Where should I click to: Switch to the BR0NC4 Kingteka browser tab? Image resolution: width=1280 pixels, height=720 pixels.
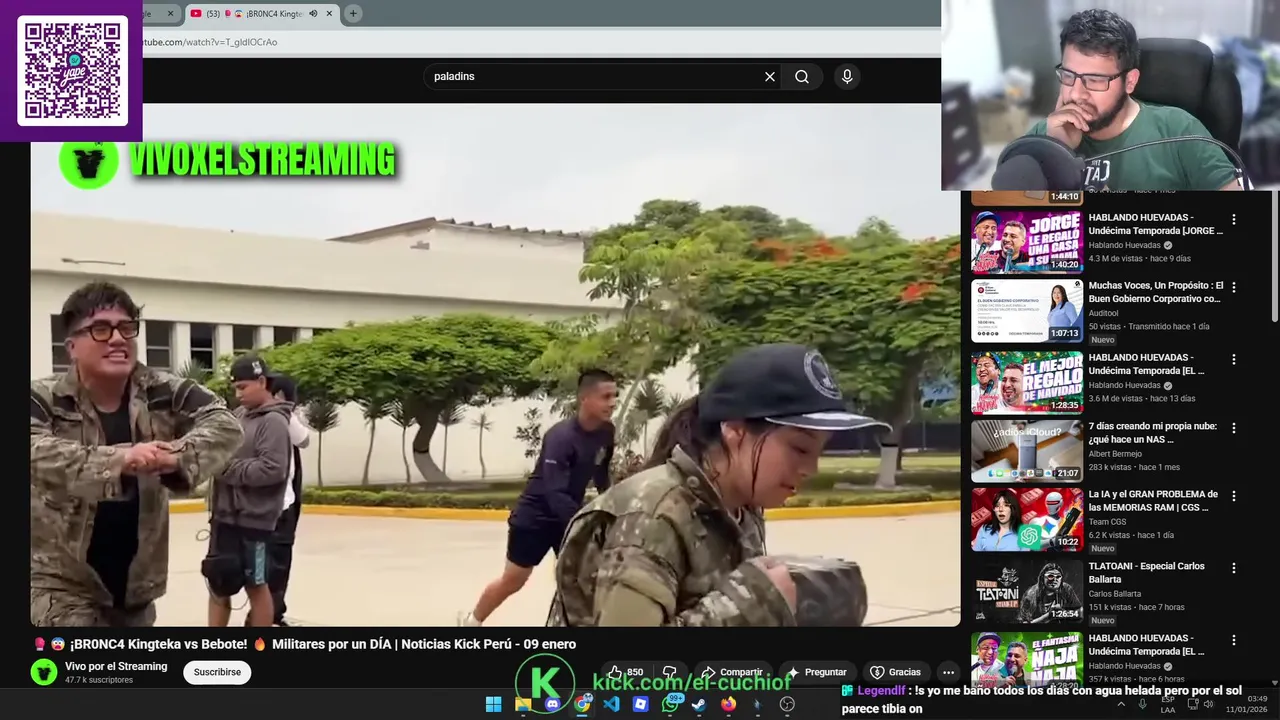tap(262, 13)
